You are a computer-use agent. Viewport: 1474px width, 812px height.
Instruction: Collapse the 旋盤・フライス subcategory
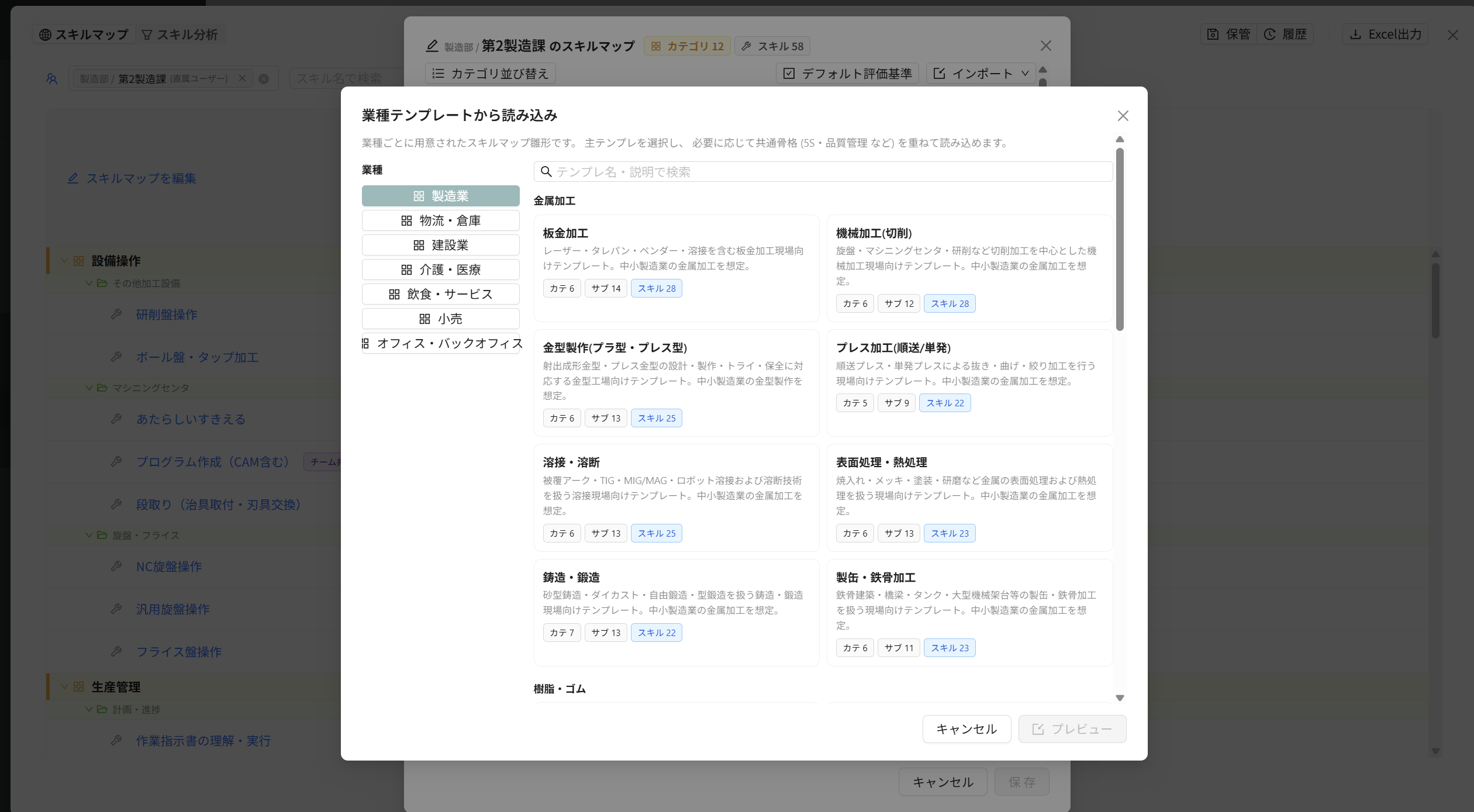pos(89,535)
